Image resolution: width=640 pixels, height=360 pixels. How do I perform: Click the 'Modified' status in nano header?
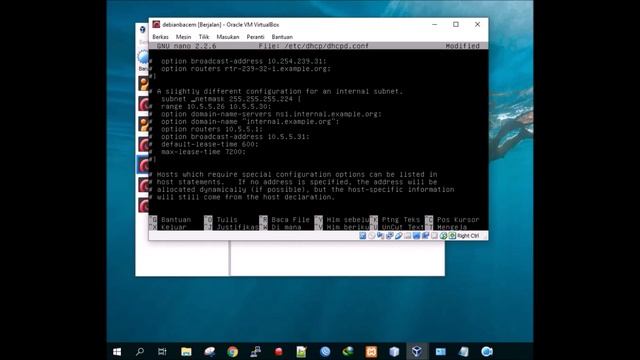[462, 46]
